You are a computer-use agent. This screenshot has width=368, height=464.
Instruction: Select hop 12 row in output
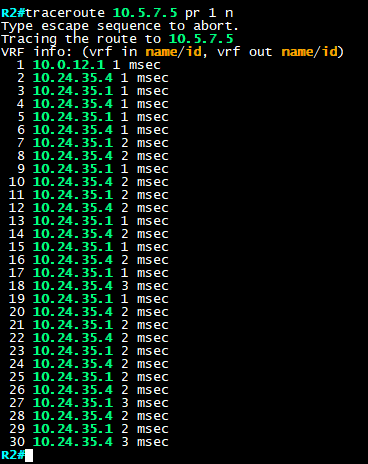point(89,208)
